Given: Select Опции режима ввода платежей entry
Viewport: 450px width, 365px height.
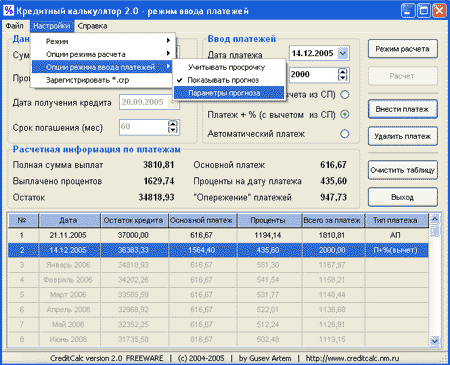Looking at the screenshot, I should (x=102, y=67).
